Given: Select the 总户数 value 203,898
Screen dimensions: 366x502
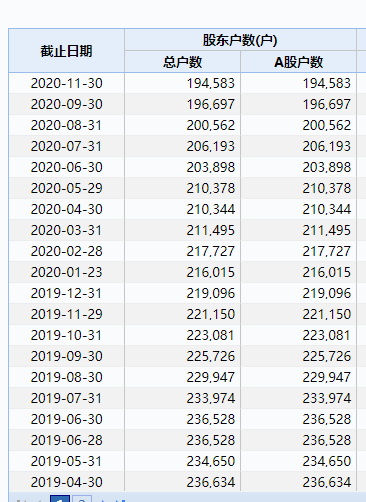Looking at the screenshot, I should pyautogui.click(x=210, y=167).
